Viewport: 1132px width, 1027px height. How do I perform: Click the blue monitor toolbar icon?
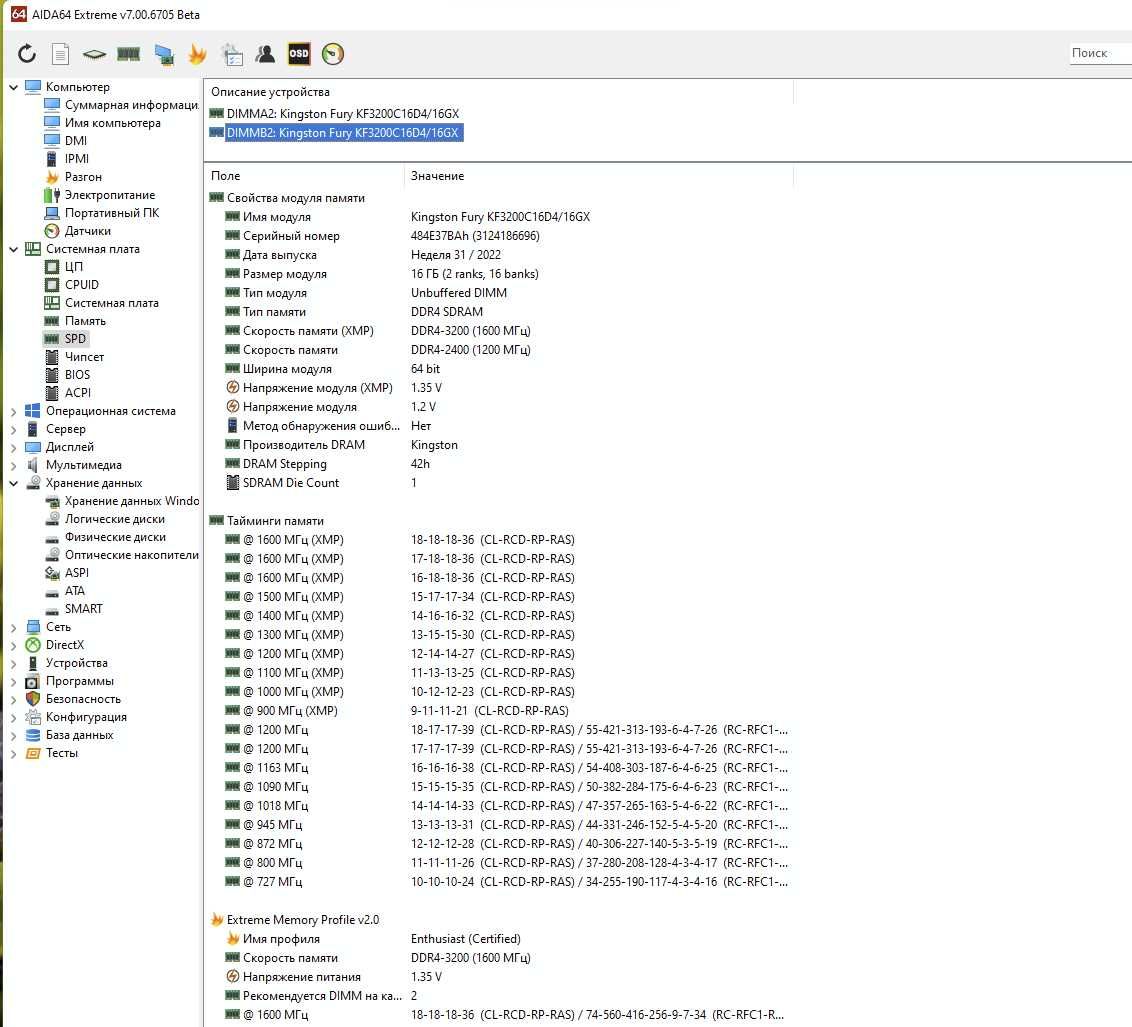coord(164,54)
